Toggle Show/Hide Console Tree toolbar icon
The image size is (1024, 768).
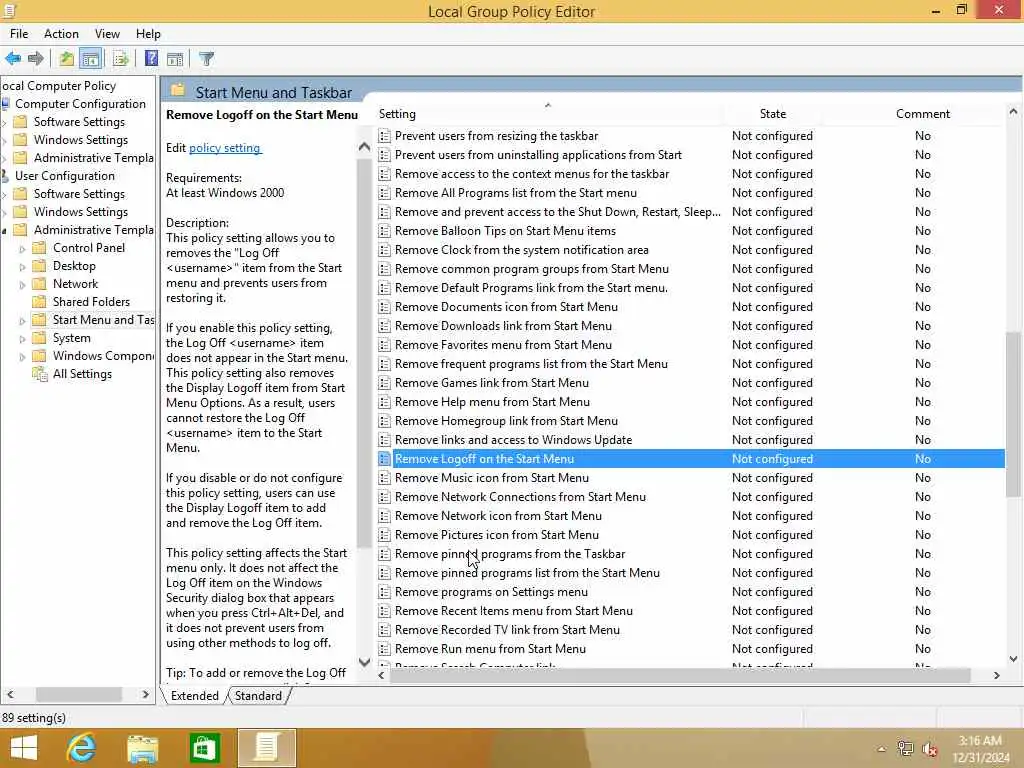tap(90, 59)
